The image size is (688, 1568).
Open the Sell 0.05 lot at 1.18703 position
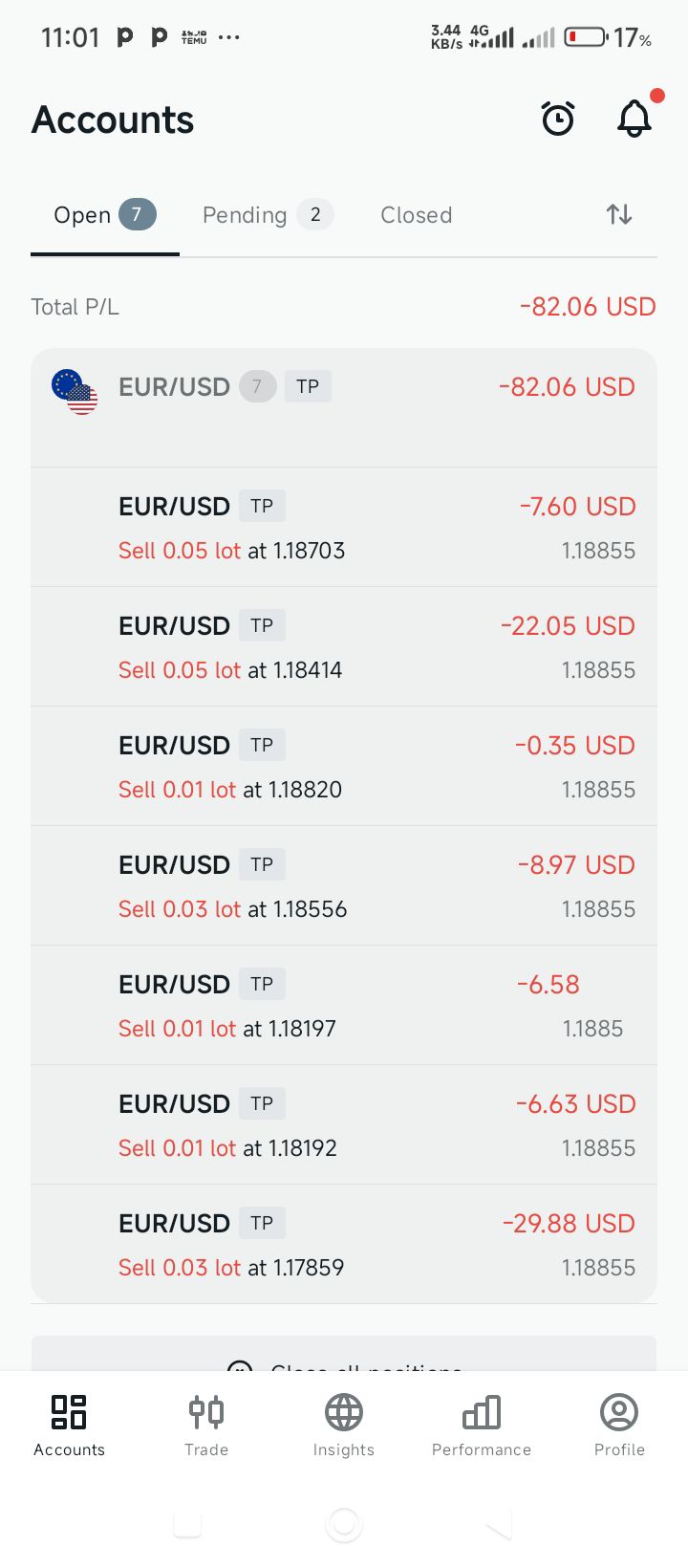(344, 528)
